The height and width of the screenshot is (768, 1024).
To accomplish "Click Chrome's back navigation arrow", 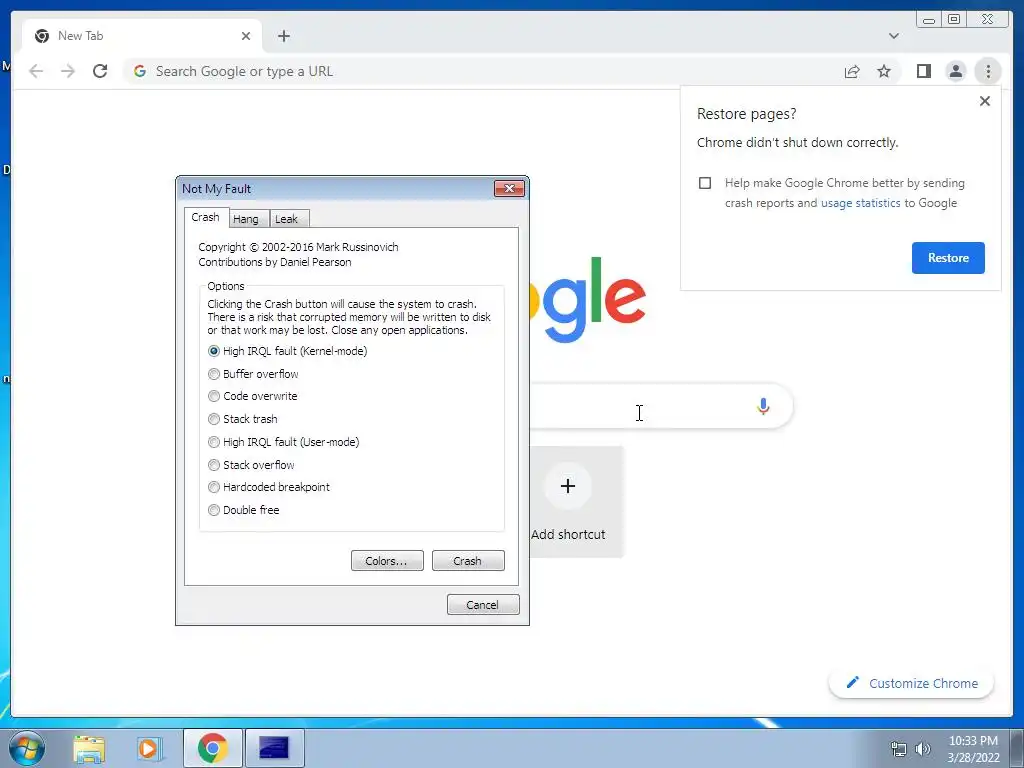I will tap(36, 71).
